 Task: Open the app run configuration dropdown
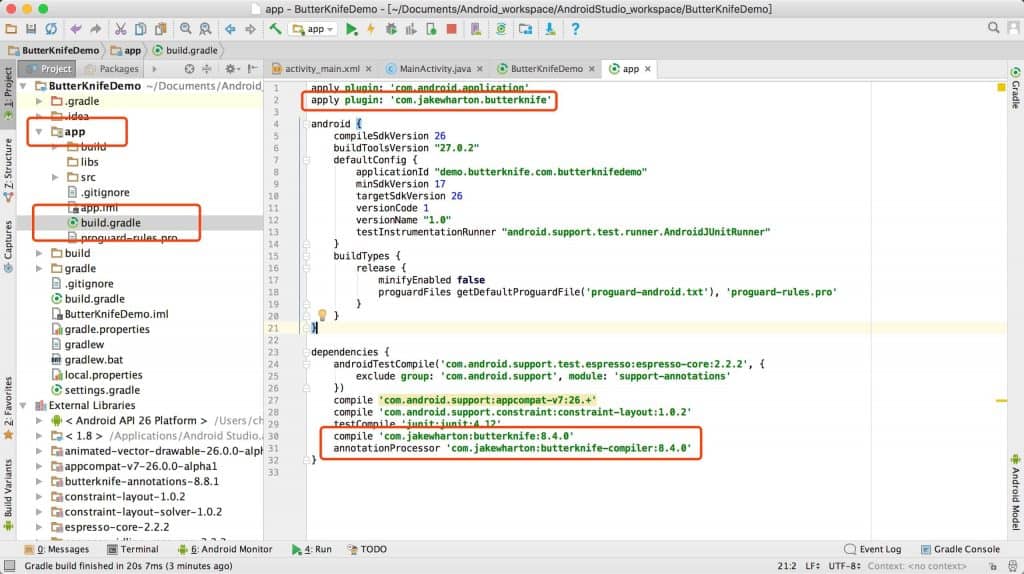314,29
